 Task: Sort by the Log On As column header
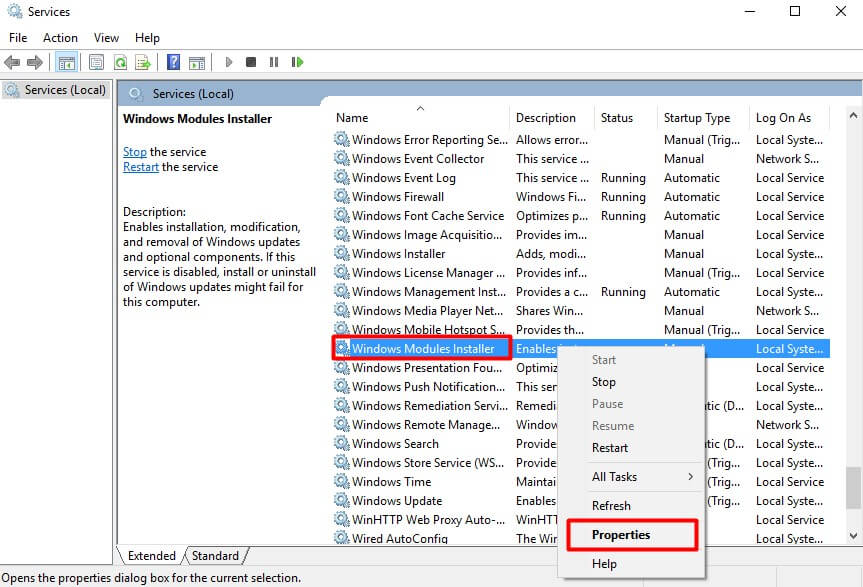(789, 118)
